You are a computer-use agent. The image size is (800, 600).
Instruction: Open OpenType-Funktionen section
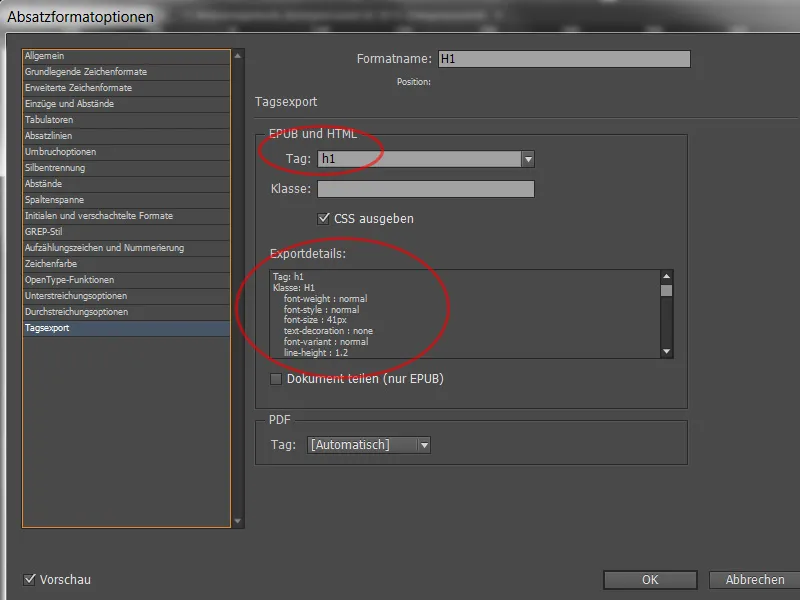[x=127, y=280]
